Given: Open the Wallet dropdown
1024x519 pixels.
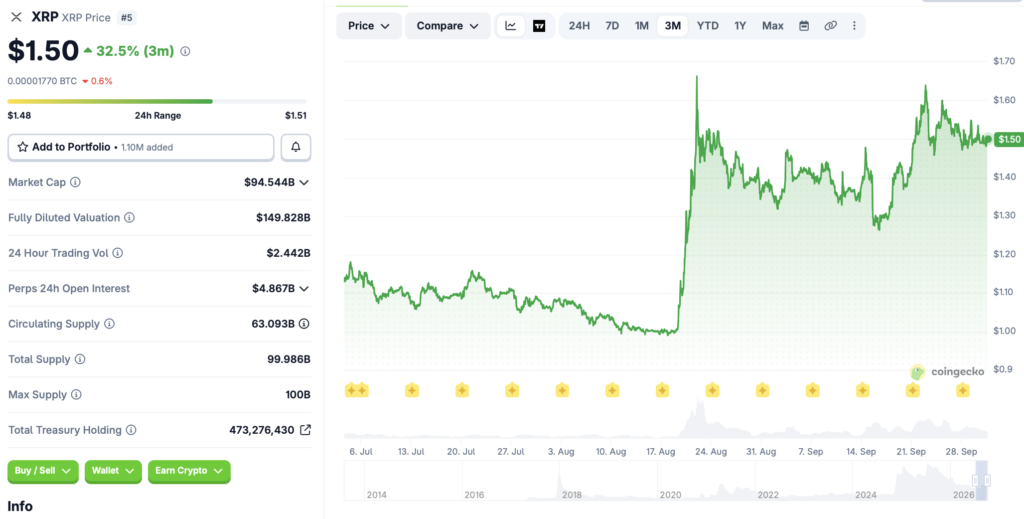Looking at the screenshot, I should click(x=113, y=471).
